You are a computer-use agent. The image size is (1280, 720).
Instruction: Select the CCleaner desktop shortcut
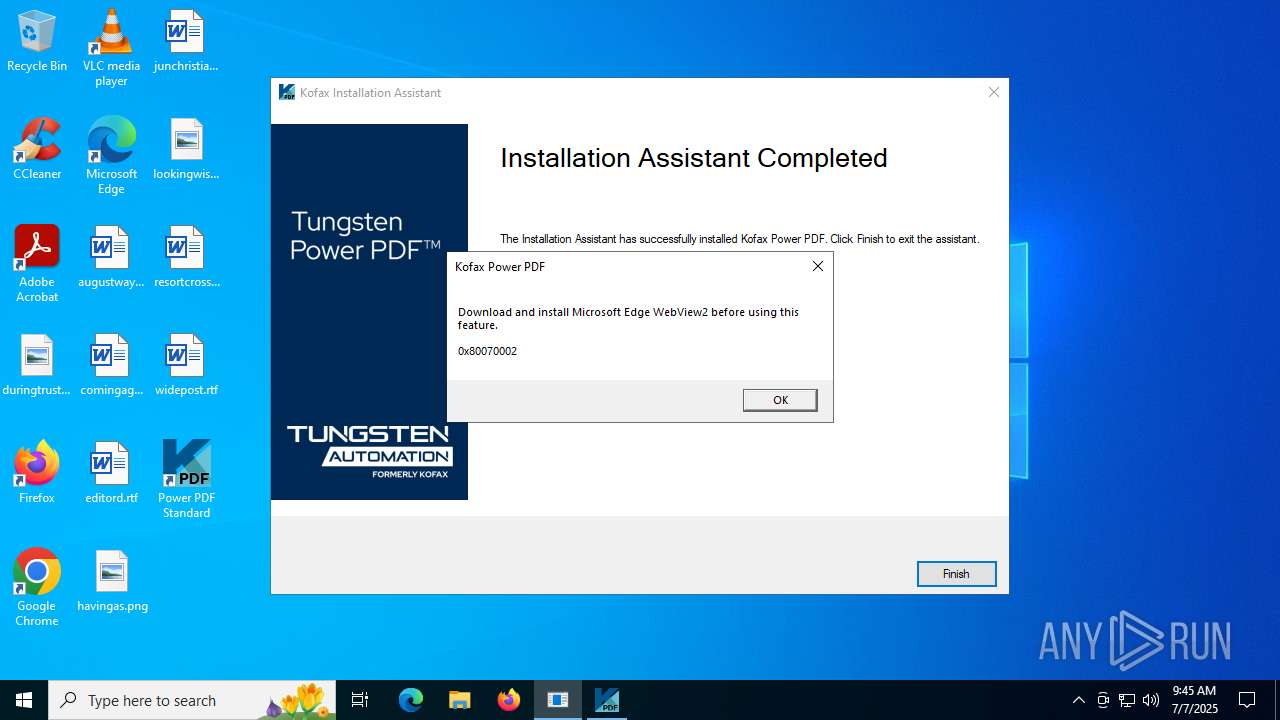click(x=37, y=150)
